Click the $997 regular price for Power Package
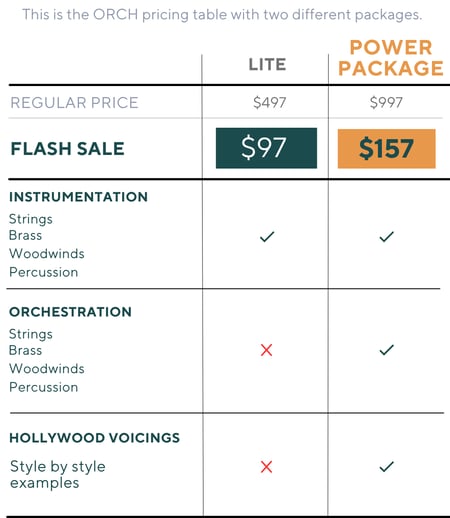 pos(386,102)
